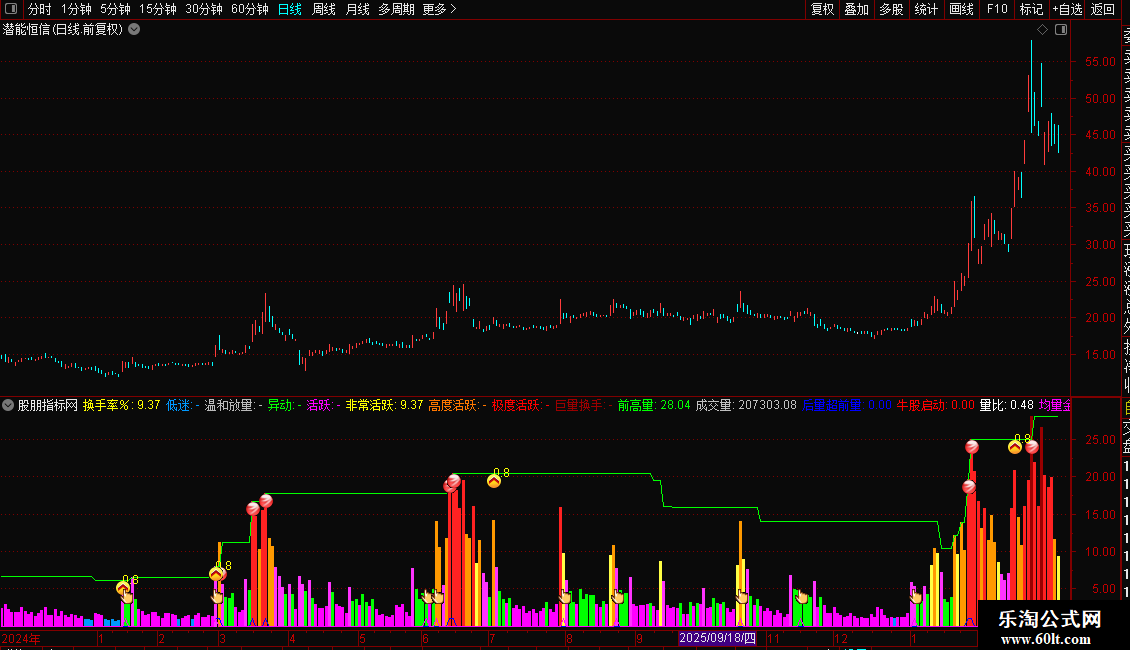Click the 标记 mark button
This screenshot has height=650, width=1130.
tap(1031, 9)
